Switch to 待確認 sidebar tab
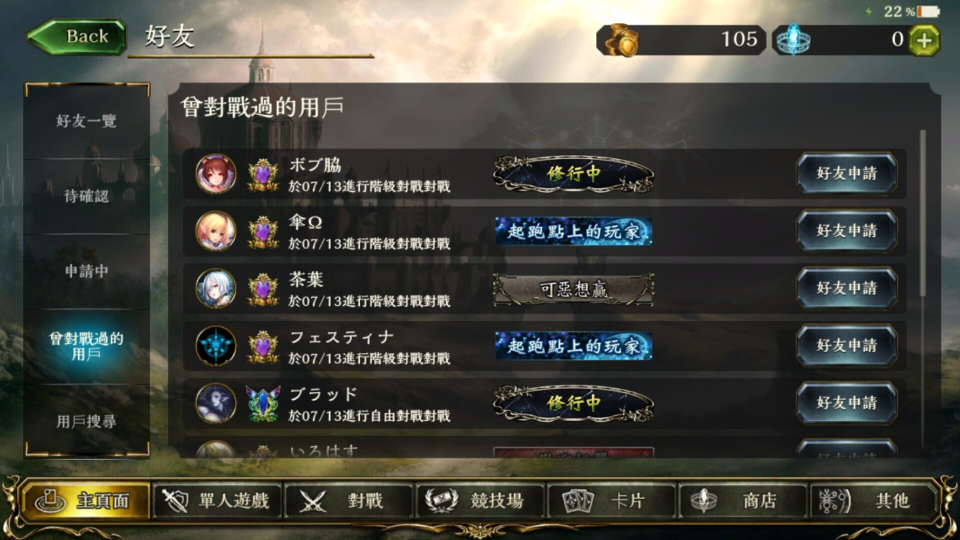Screen dimensions: 960x540 pos(86,197)
